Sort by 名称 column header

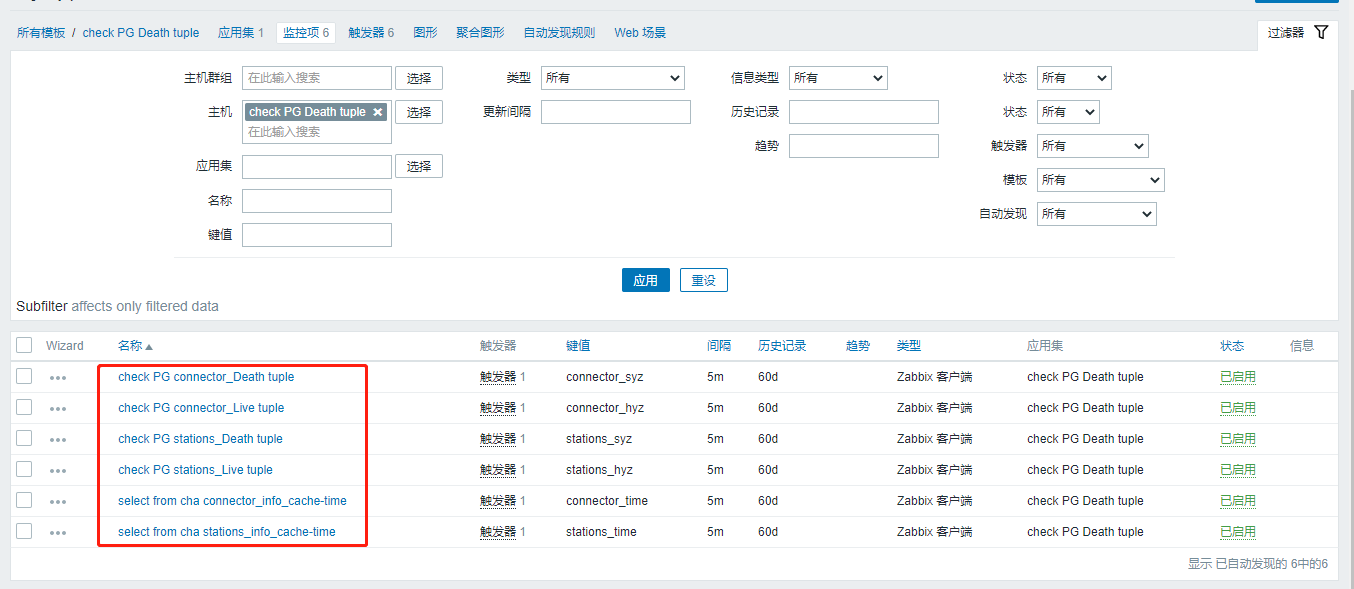[135, 346]
